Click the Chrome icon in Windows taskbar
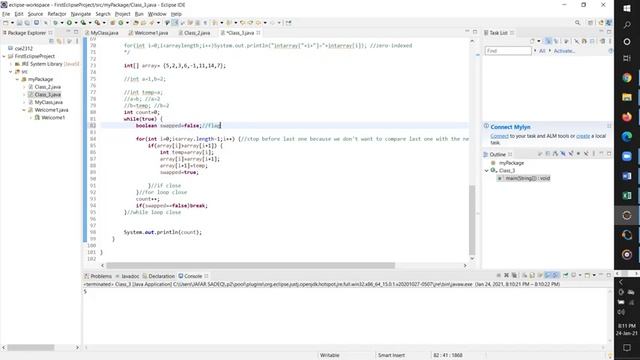 (x=627, y=78)
